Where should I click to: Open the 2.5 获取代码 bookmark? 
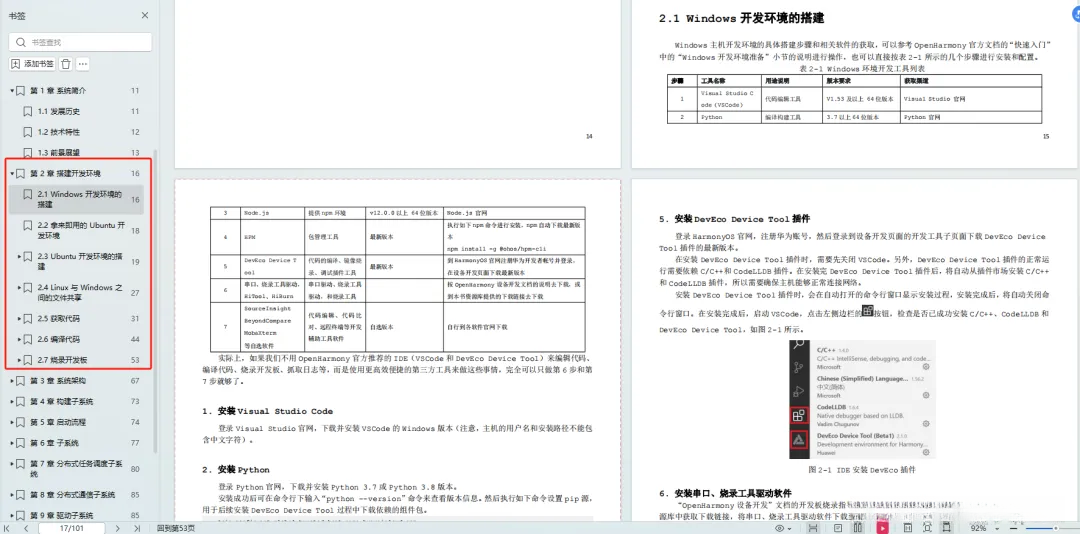59,318
